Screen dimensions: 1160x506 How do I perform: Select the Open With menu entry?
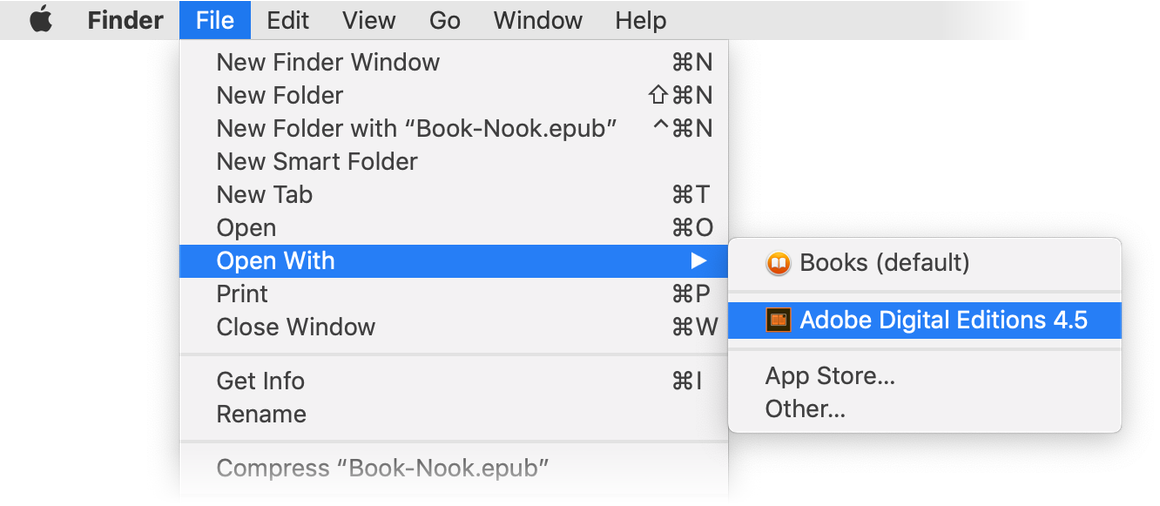point(454,261)
